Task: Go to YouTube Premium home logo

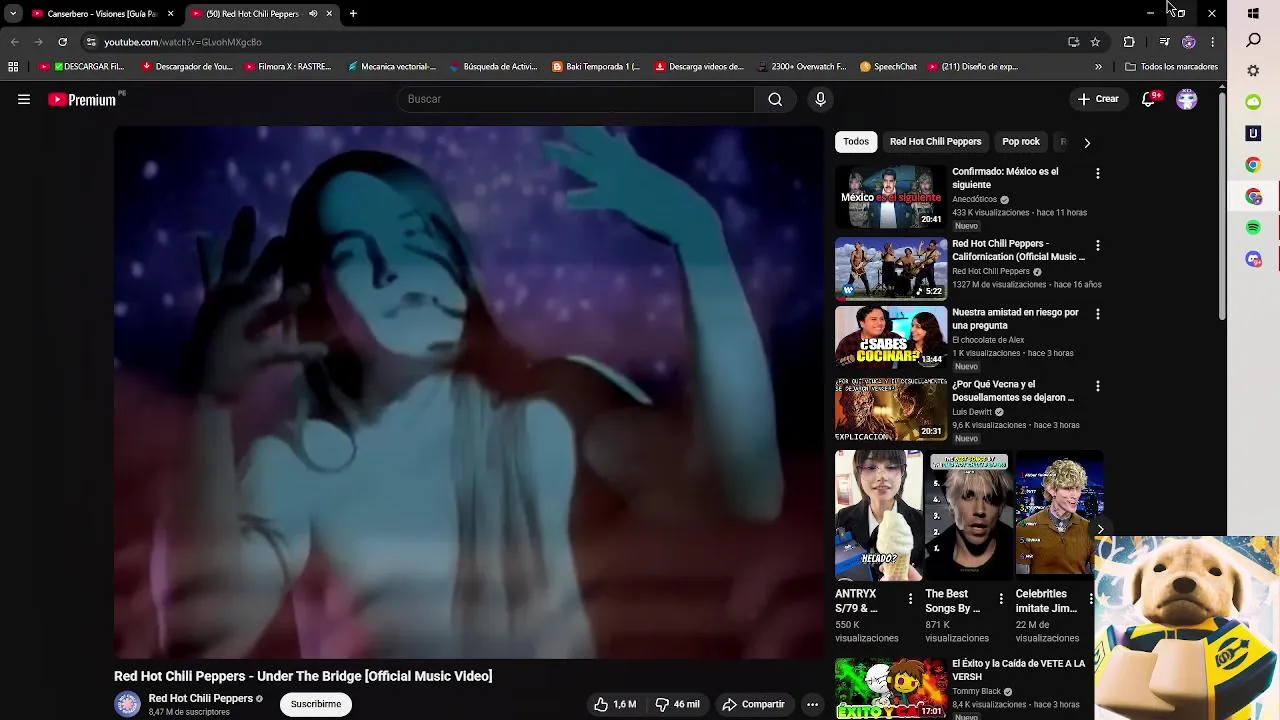Action: 82,99
